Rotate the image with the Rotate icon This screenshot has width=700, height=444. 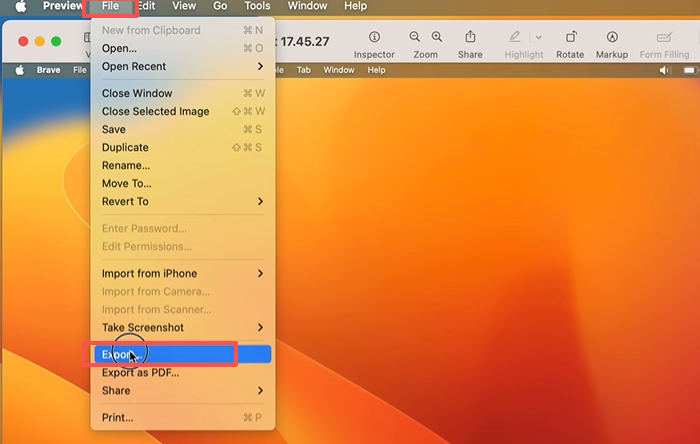click(570, 38)
